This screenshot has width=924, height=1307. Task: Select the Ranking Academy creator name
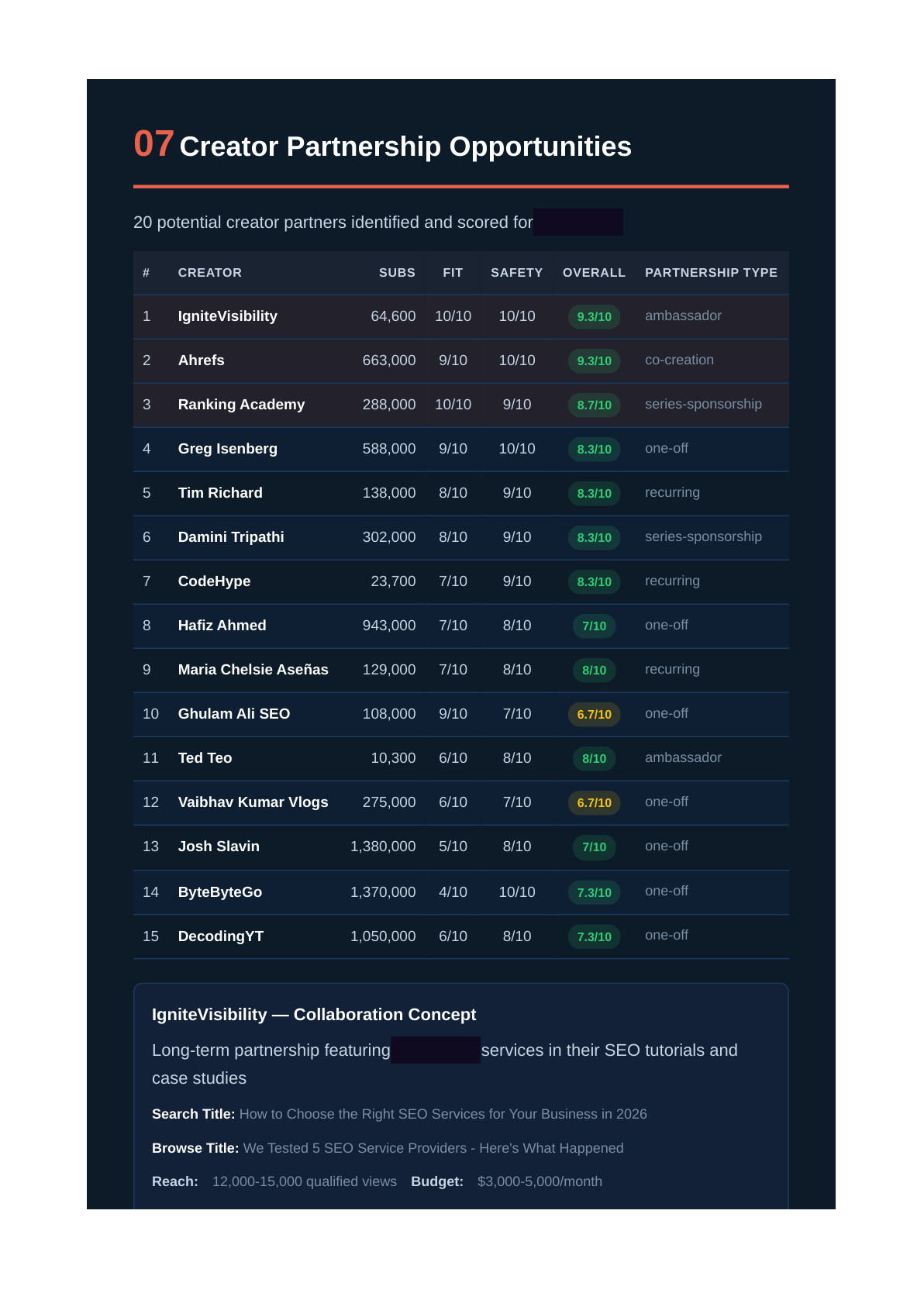pos(241,405)
